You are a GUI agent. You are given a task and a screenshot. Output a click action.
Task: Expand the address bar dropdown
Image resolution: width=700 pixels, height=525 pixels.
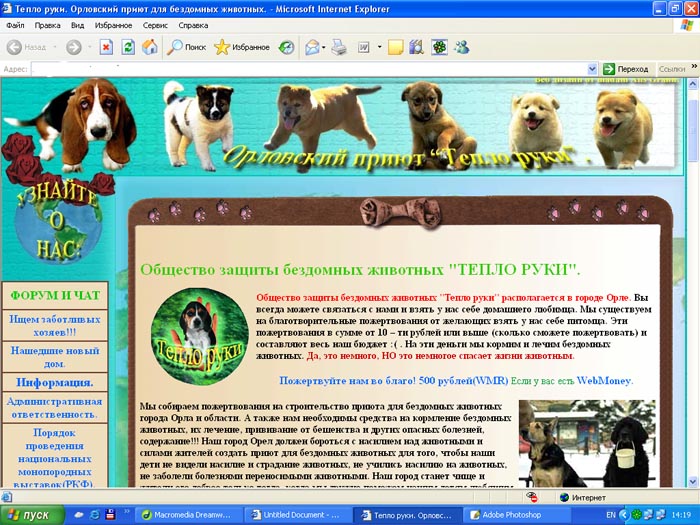[592, 69]
